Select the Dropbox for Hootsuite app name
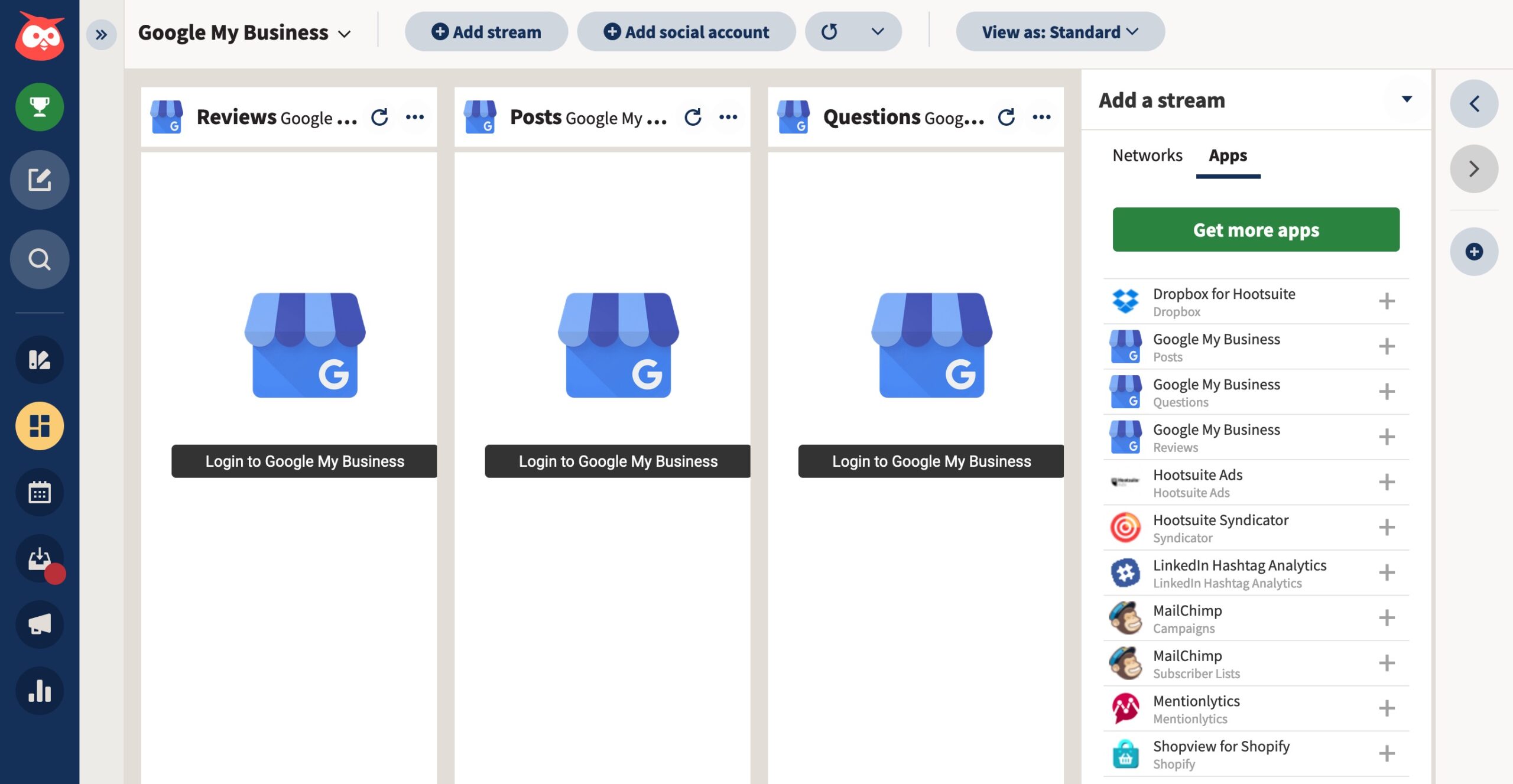 click(1224, 294)
